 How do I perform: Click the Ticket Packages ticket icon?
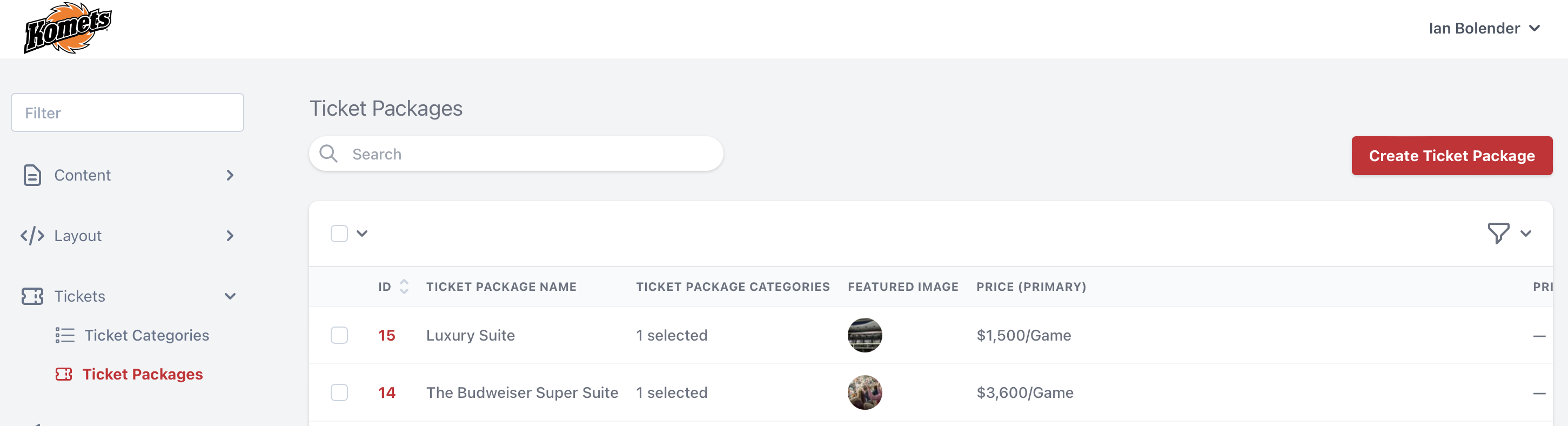coord(64,374)
